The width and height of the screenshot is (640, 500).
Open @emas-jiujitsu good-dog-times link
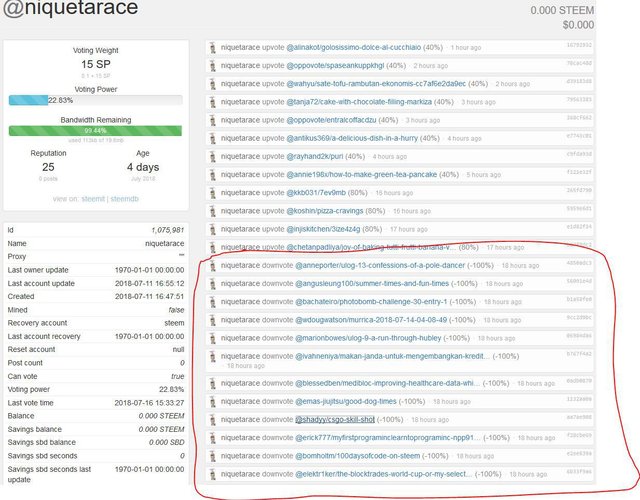pyautogui.click(x=346, y=402)
